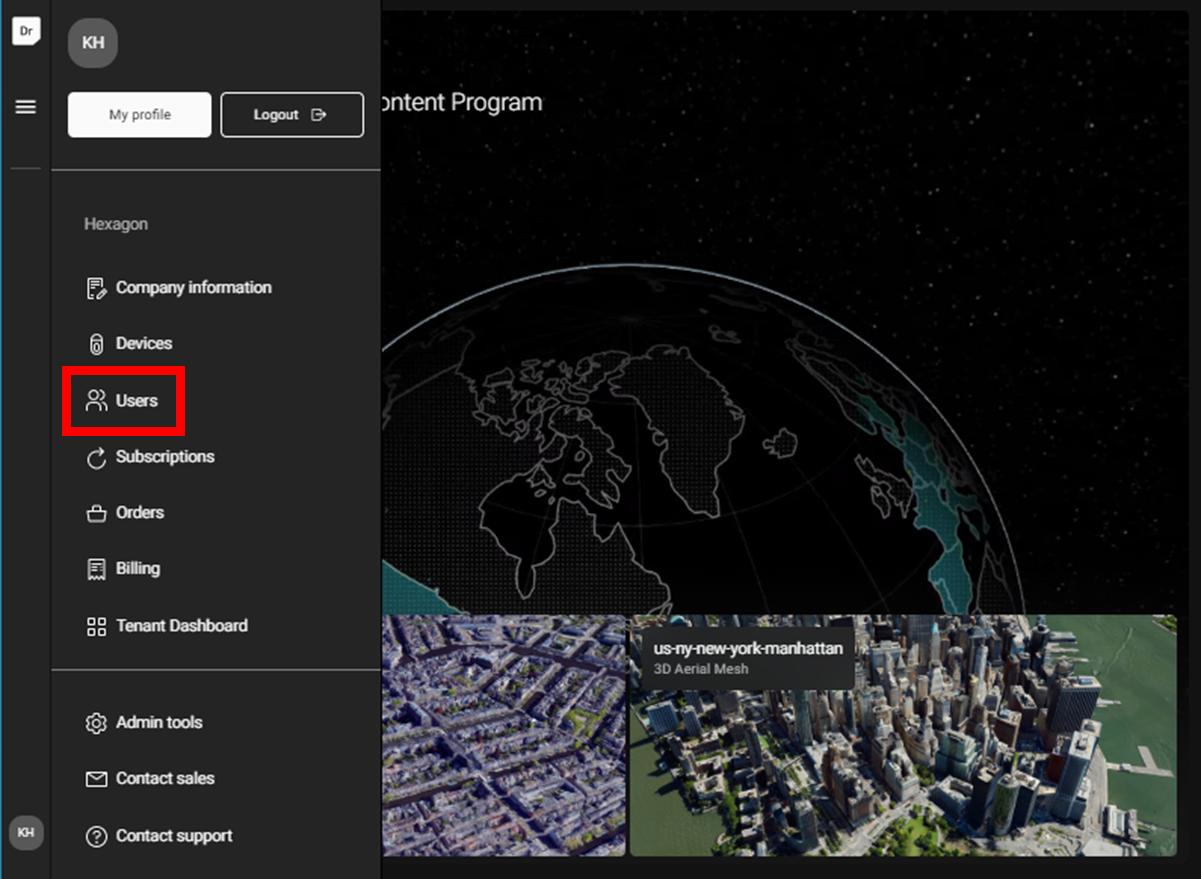Open the Contact sales link

[x=165, y=779]
